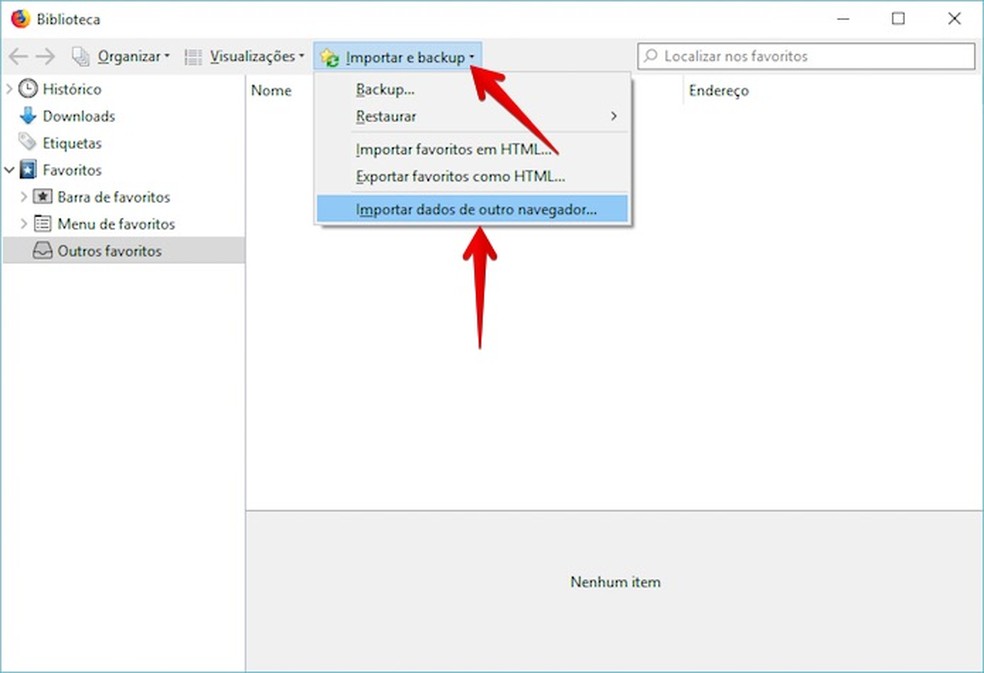Viewport: 984px width, 673px height.
Task: Expand Barra de favoritos folder
Action: click(x=24, y=197)
